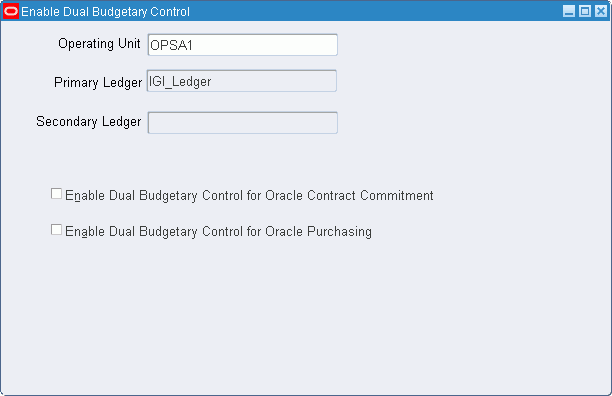Image resolution: width=612 pixels, height=396 pixels.
Task: Click into the empty Secondary Ledger field
Action: pyautogui.click(x=242, y=123)
